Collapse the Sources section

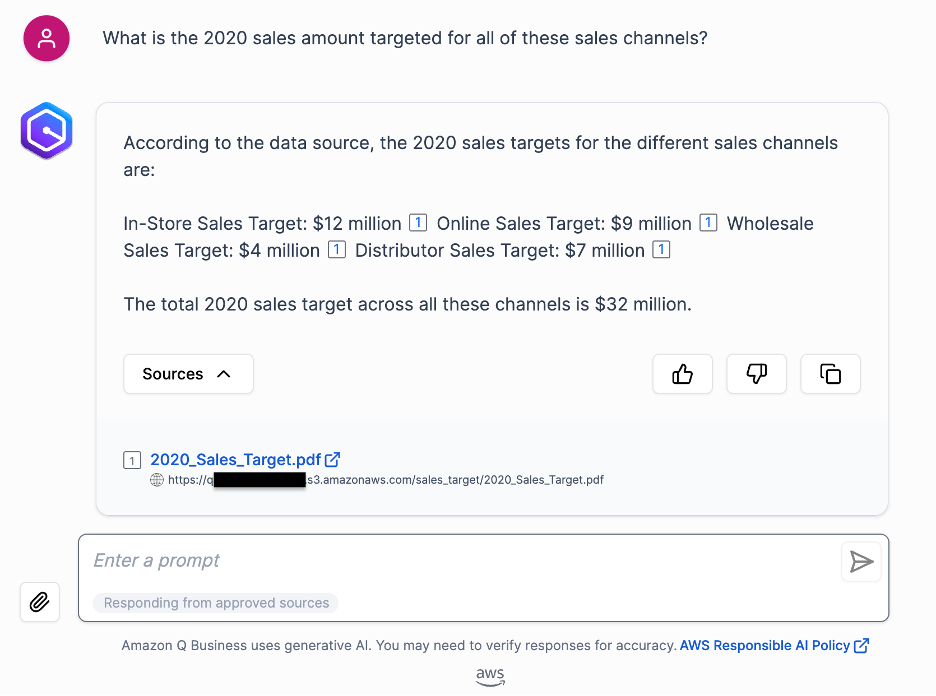pos(189,374)
